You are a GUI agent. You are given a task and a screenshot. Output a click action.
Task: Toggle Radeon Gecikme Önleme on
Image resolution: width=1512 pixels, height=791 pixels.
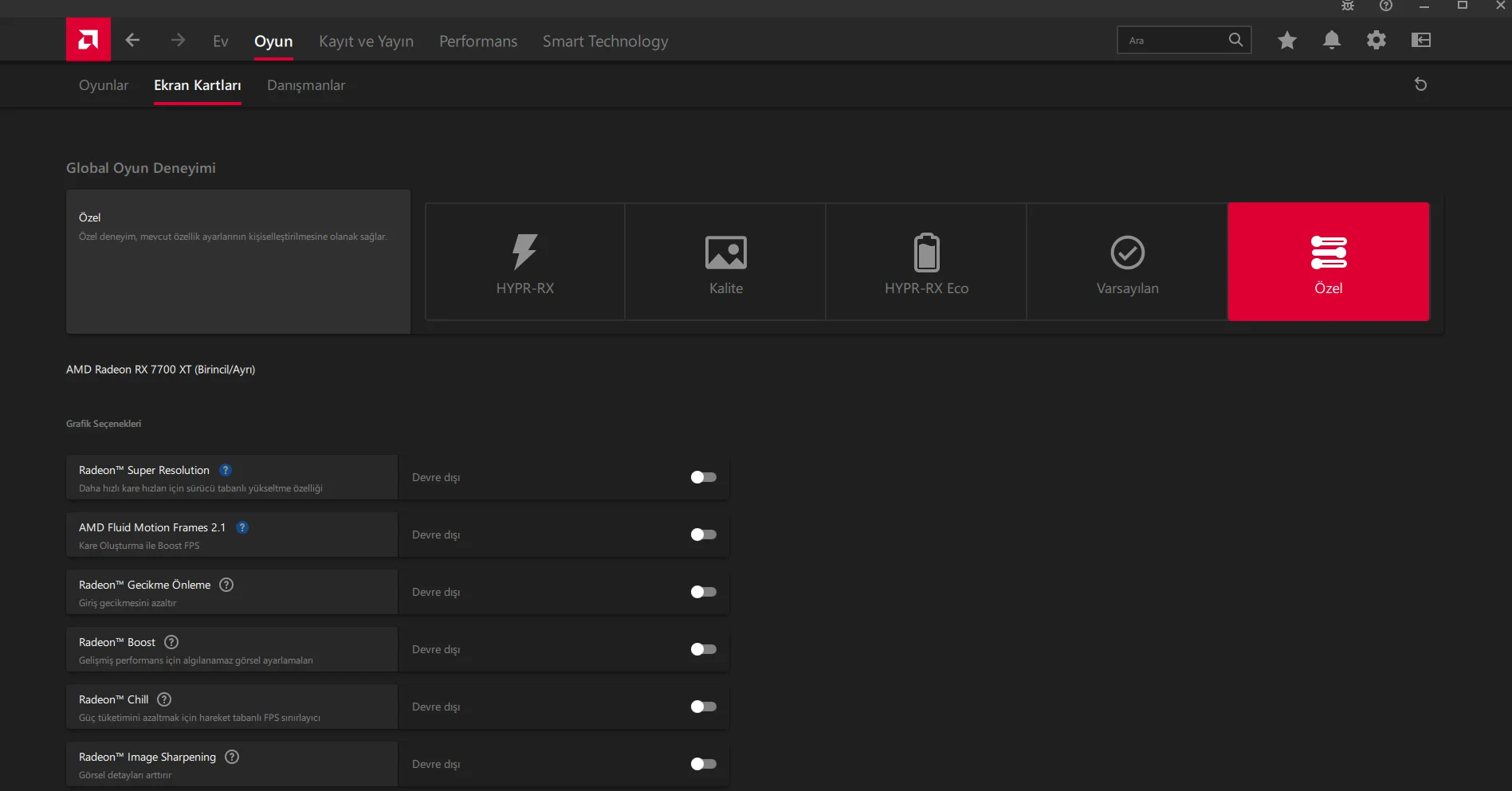click(x=703, y=592)
